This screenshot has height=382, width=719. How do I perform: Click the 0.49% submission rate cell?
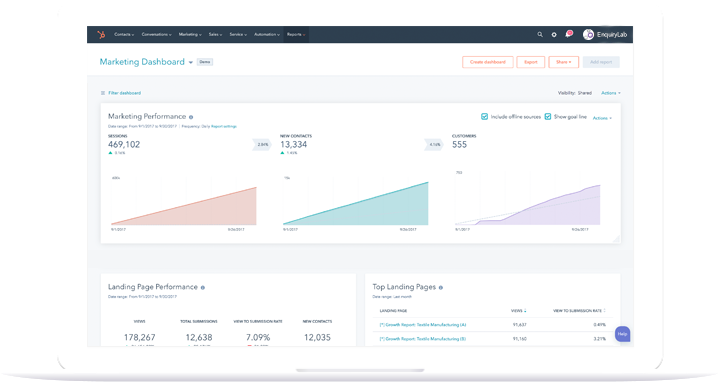click(x=599, y=325)
